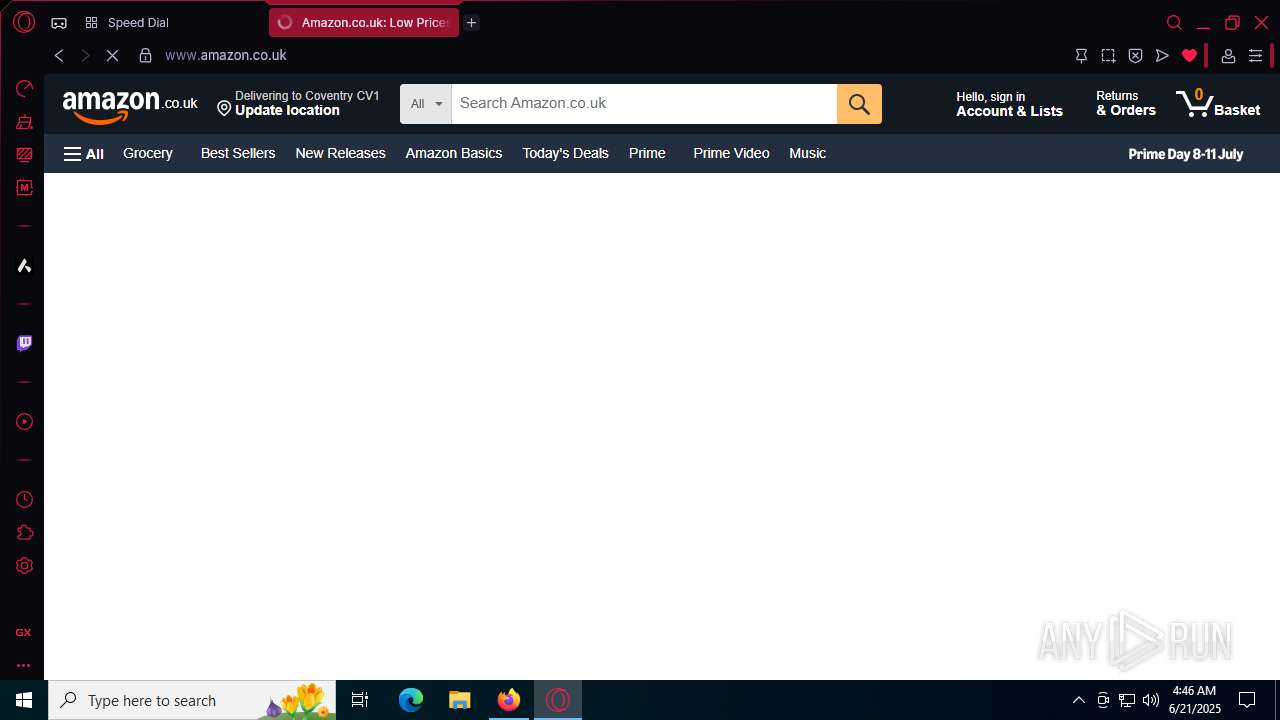This screenshot has width=1280, height=720.
Task: Submit Amazon search with magnifier button
Action: 859,104
